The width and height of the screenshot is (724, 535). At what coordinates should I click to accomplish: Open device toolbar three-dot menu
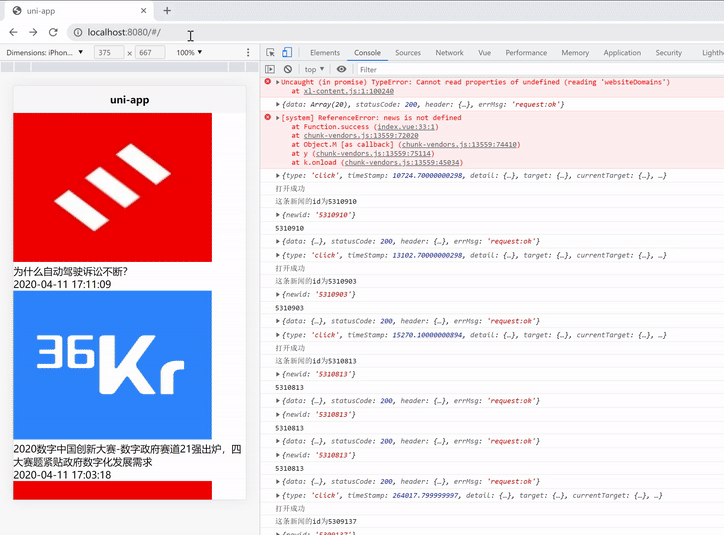pyautogui.click(x=248, y=53)
